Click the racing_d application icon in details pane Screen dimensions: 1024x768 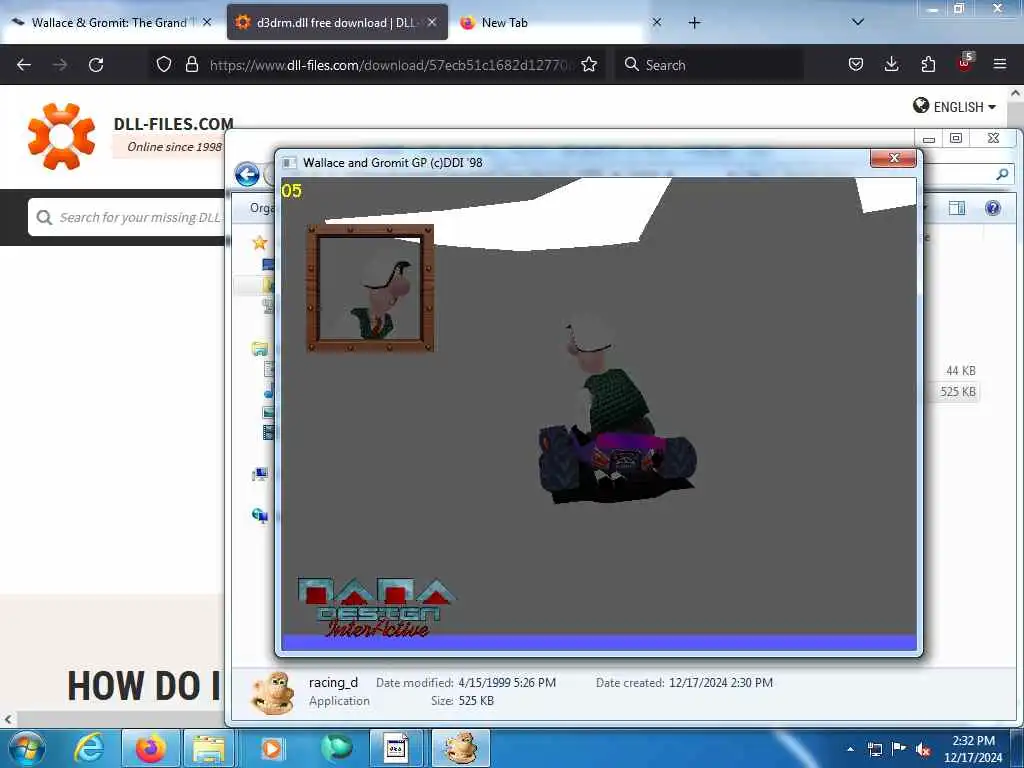coord(272,692)
